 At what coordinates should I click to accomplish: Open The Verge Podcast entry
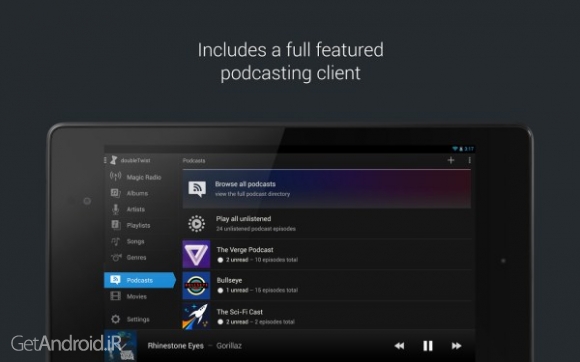[327, 254]
